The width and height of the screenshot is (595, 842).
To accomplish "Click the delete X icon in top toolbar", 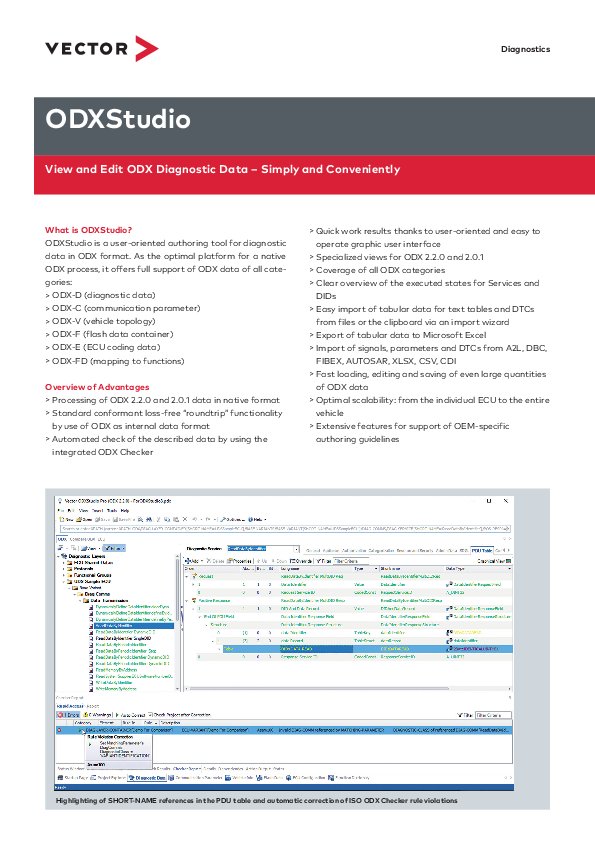I will (185, 519).
